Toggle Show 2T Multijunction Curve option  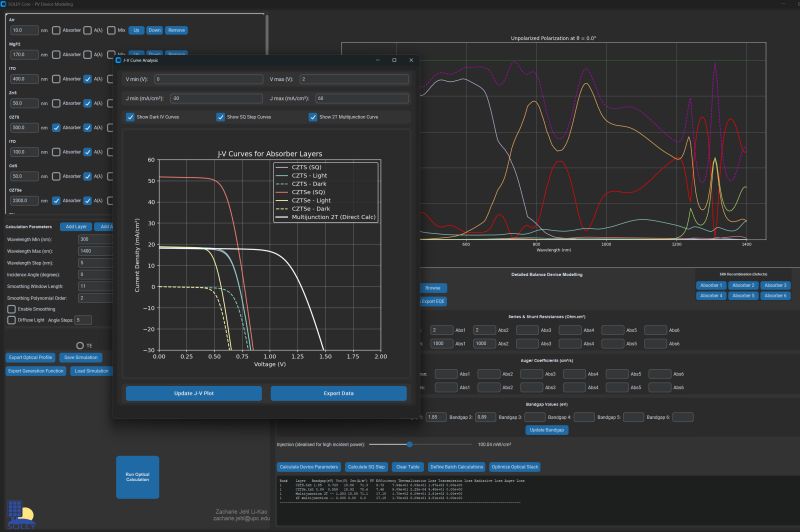(313, 117)
